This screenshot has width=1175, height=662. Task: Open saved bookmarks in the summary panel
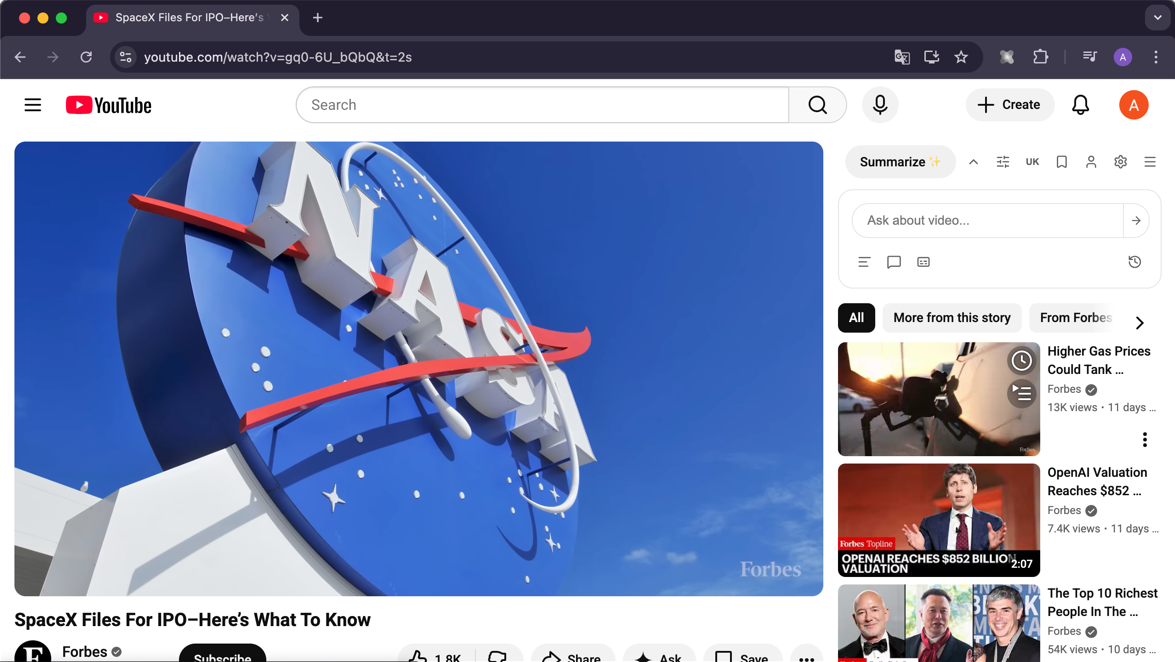[x=1061, y=162]
